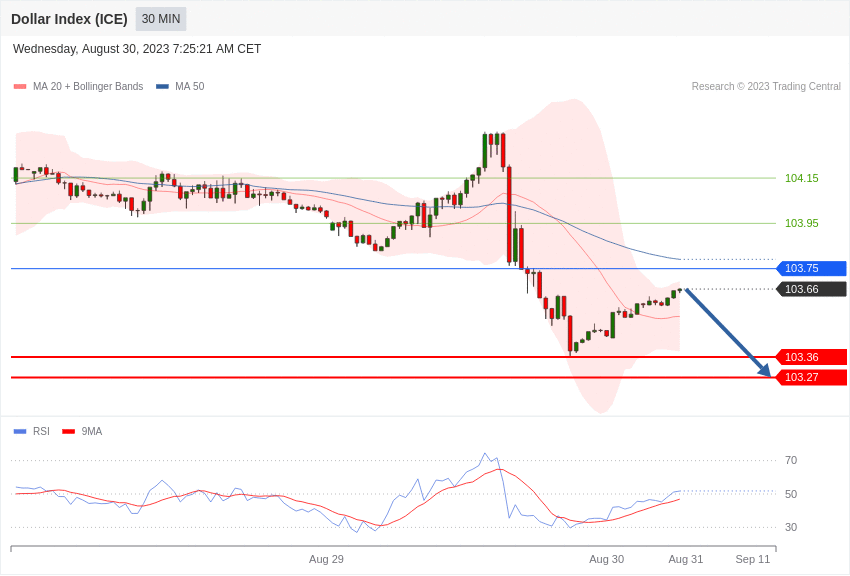Click the 9MA legend label
The image size is (850, 576).
[x=92, y=432]
